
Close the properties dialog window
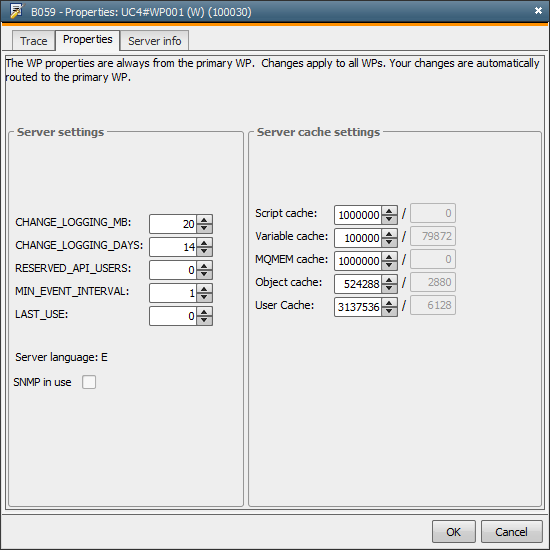538,11
